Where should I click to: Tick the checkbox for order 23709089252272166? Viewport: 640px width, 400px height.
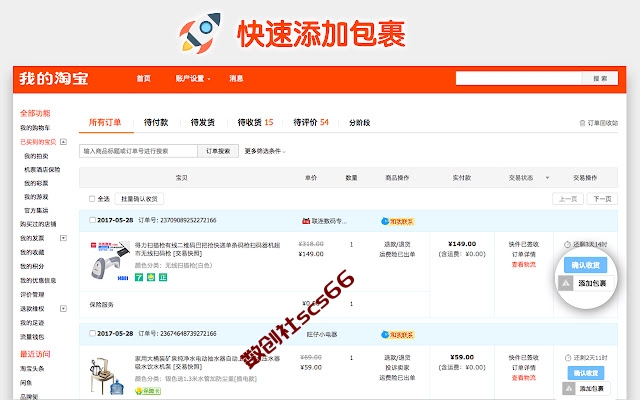tap(92, 220)
